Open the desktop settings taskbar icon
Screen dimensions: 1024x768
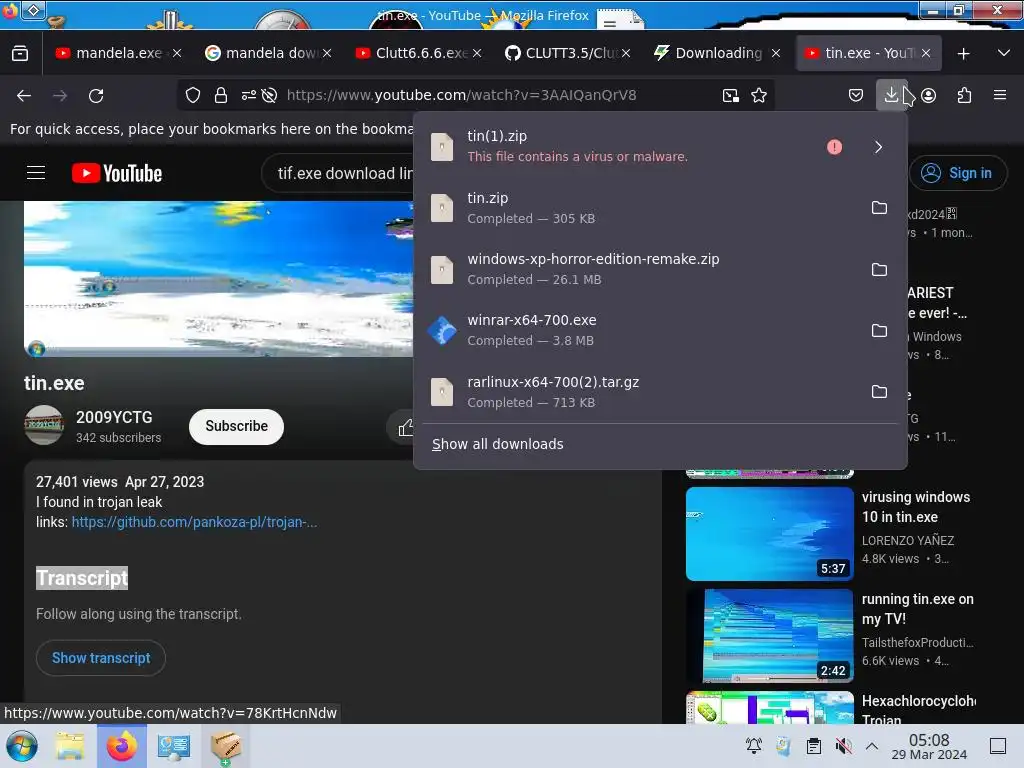[x=174, y=746]
